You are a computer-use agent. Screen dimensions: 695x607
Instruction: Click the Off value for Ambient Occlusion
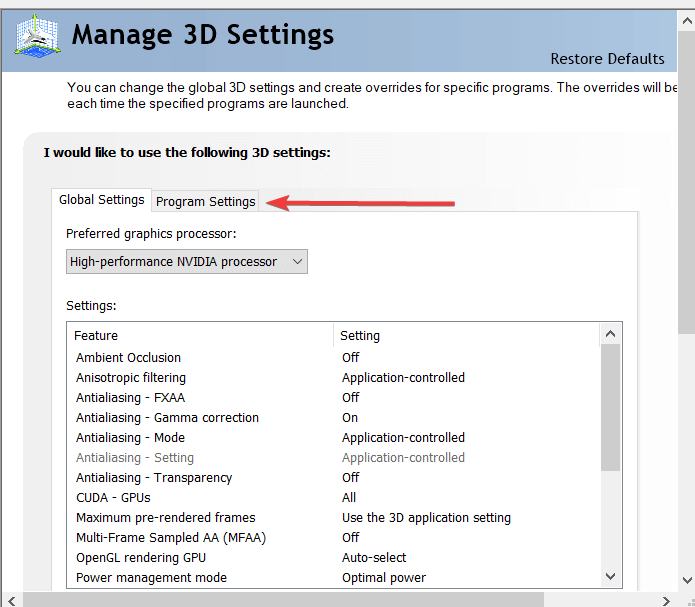[350, 357]
